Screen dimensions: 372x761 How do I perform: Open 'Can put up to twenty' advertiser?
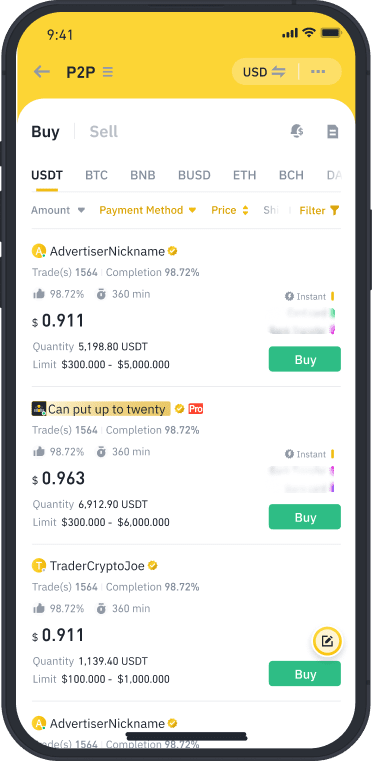pos(106,409)
